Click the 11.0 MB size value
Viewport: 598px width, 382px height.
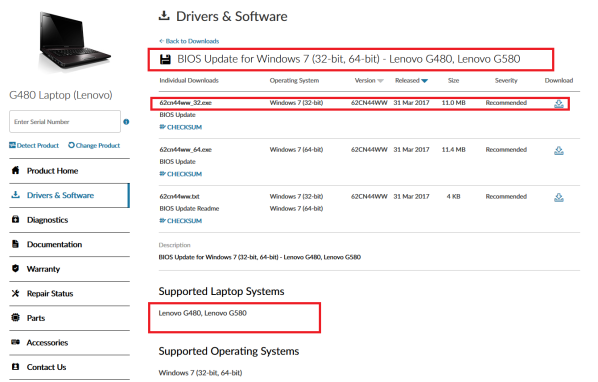(453, 103)
